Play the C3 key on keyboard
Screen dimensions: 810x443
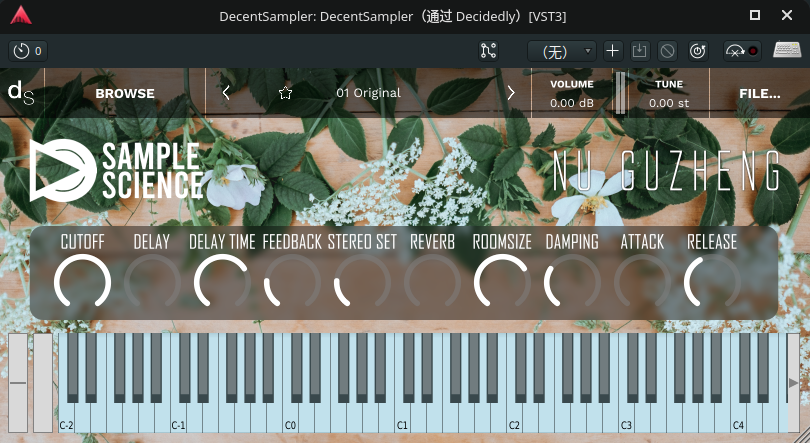pyautogui.click(x=627, y=418)
